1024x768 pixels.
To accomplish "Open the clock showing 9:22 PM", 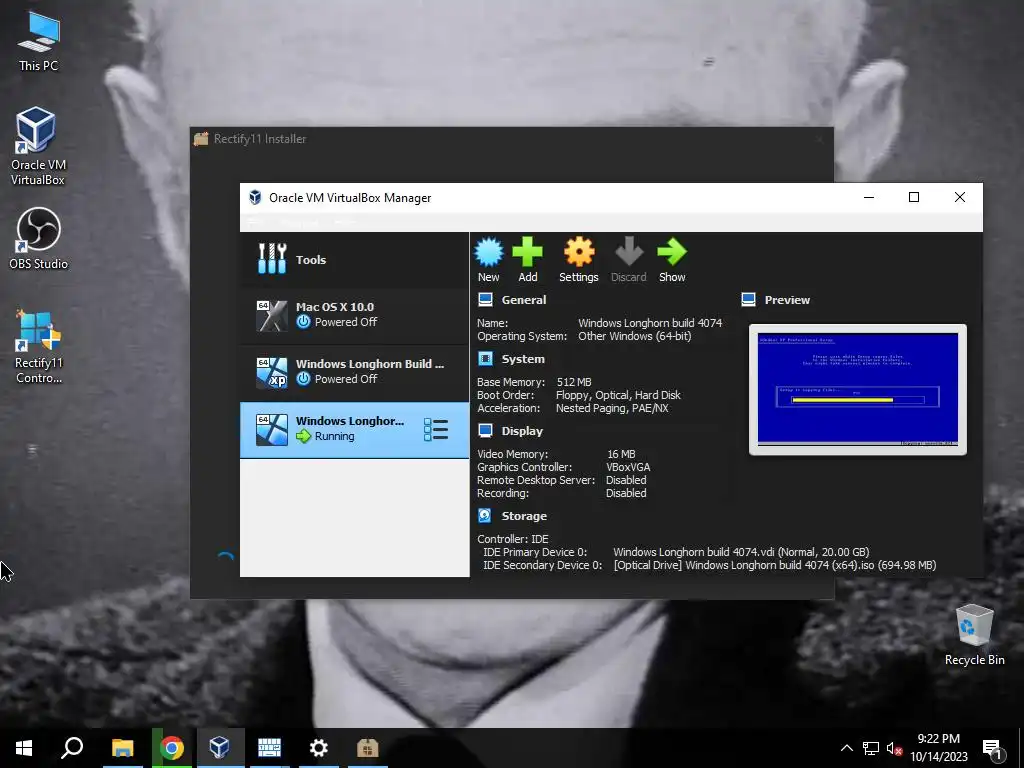I will 938,748.
